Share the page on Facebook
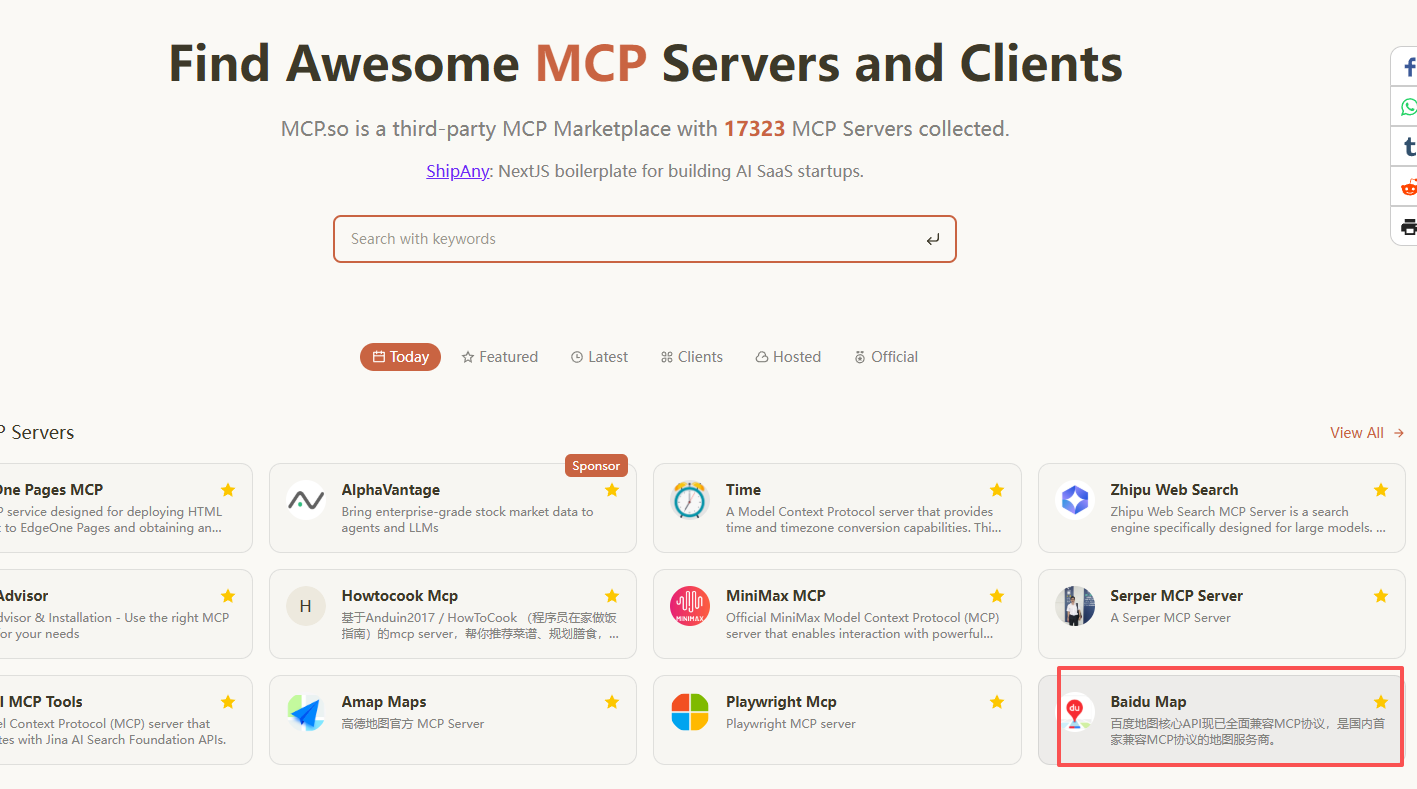This screenshot has height=789, width=1417. (1406, 67)
